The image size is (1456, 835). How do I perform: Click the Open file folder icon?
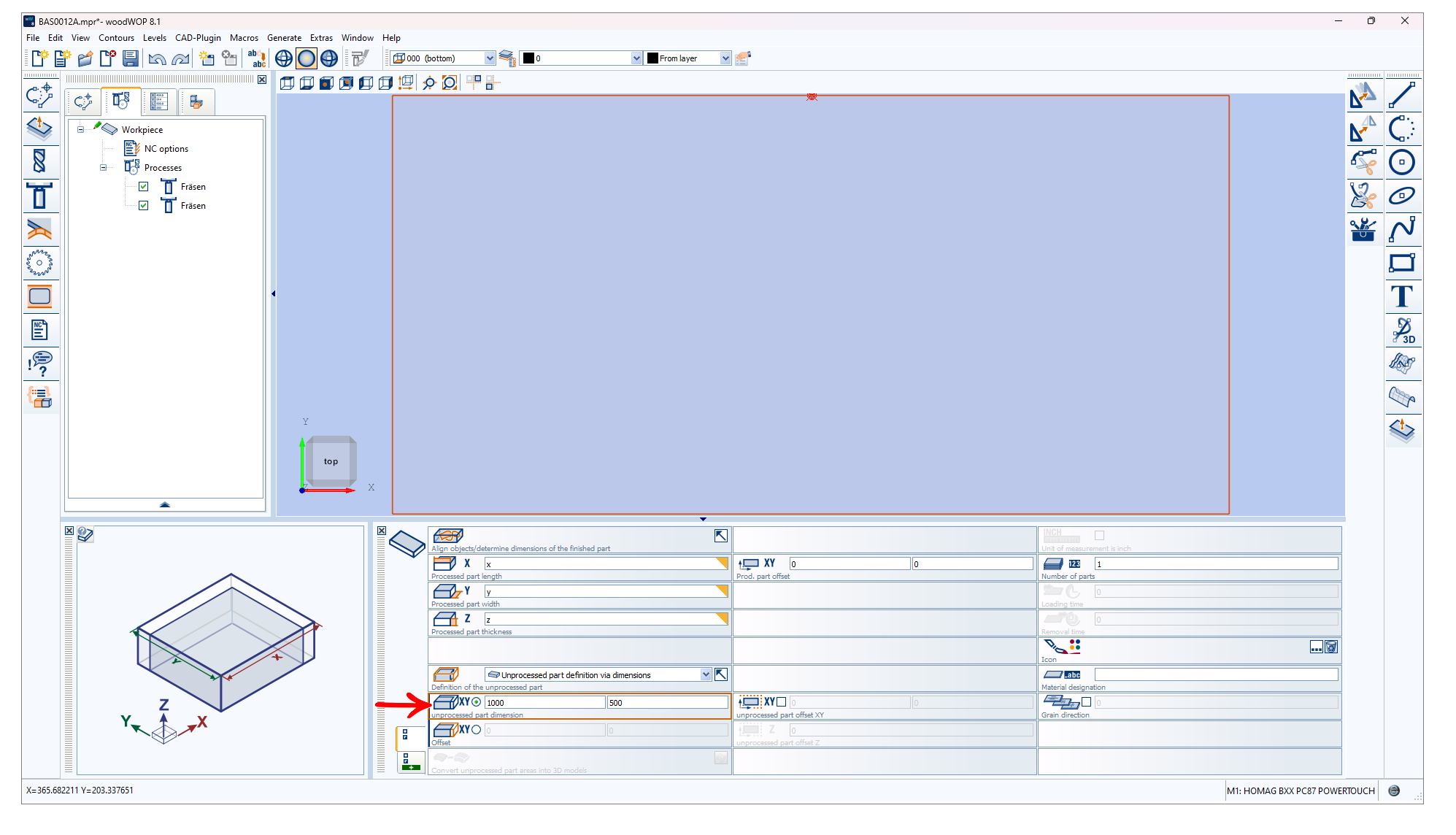click(x=85, y=58)
